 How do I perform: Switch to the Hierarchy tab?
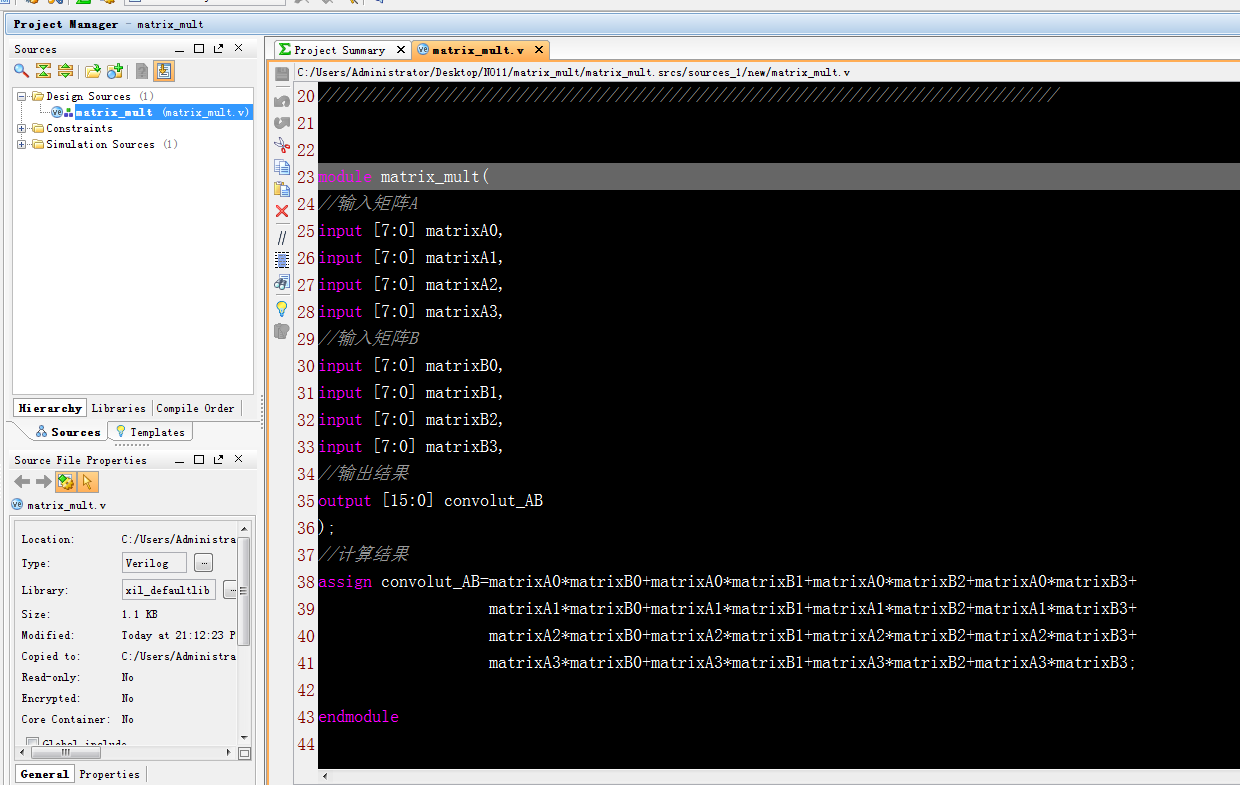point(50,408)
